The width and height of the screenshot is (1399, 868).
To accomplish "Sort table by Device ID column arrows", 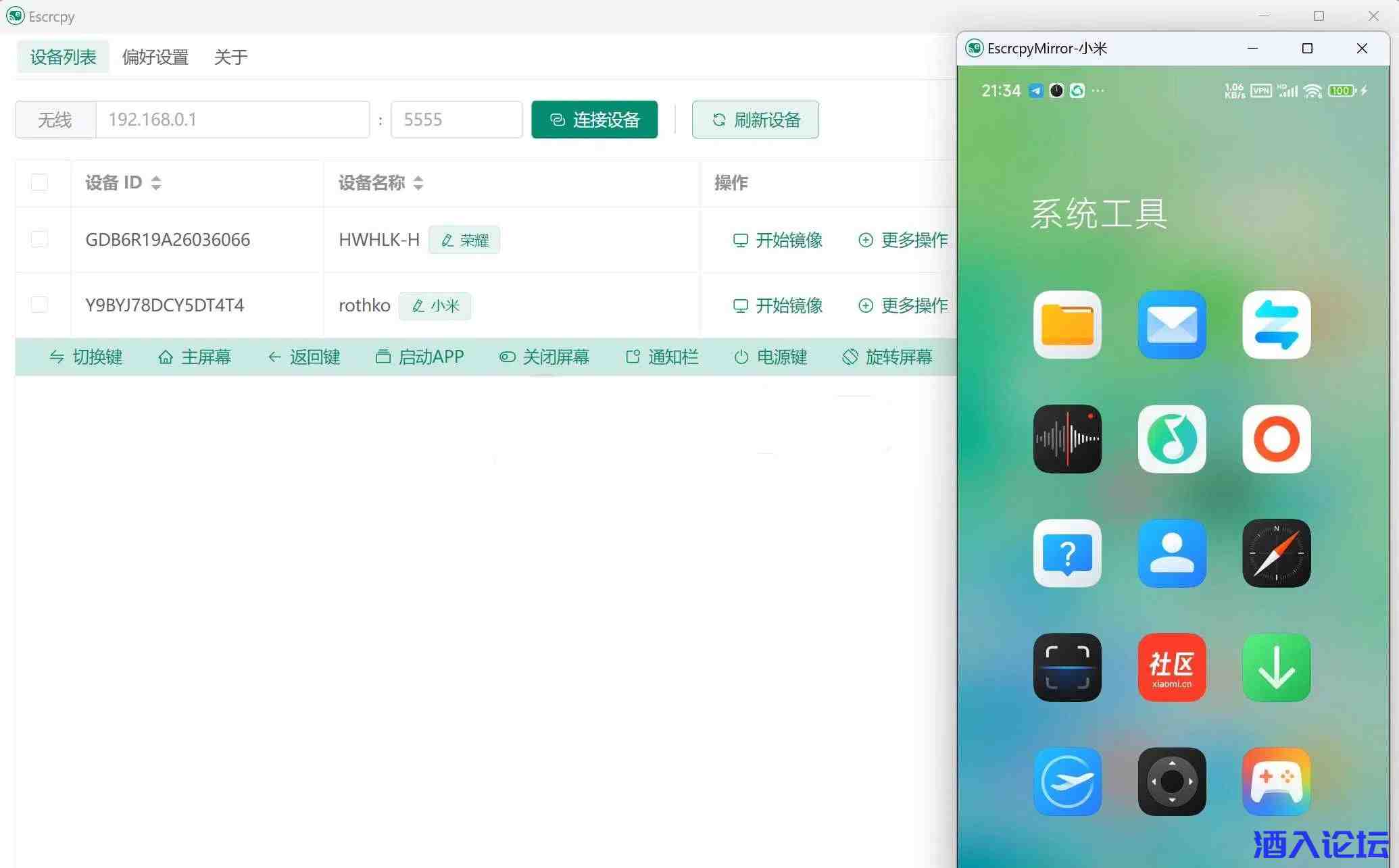I will pos(156,183).
